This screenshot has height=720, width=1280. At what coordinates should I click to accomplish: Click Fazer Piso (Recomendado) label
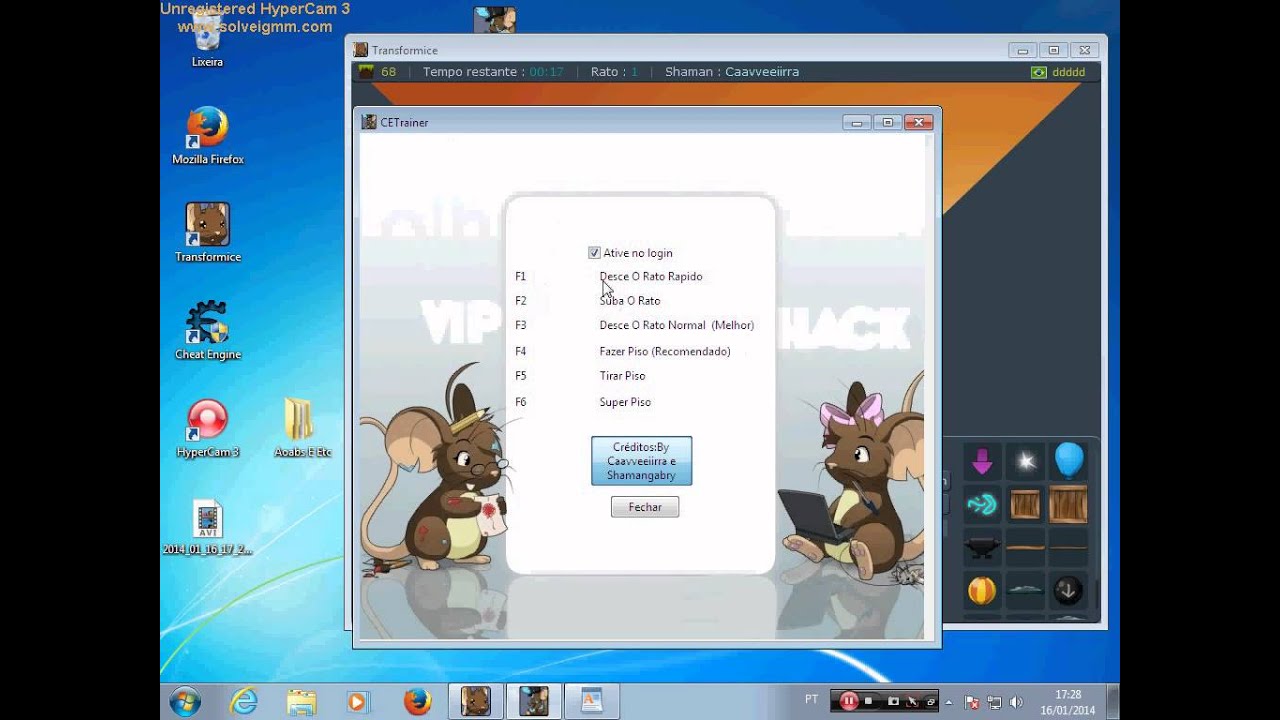pyautogui.click(x=665, y=351)
